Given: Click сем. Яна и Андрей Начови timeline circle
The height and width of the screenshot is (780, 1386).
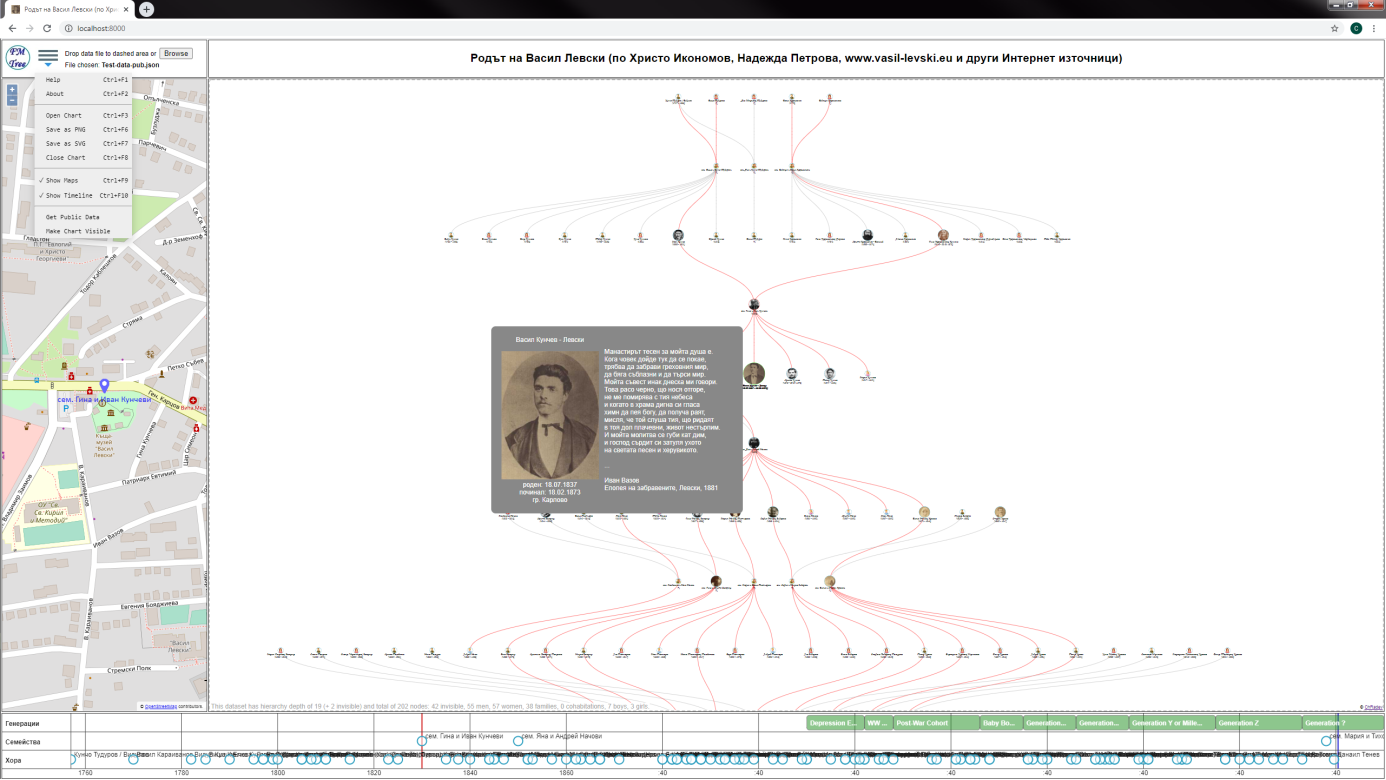Looking at the screenshot, I should coord(518,741).
